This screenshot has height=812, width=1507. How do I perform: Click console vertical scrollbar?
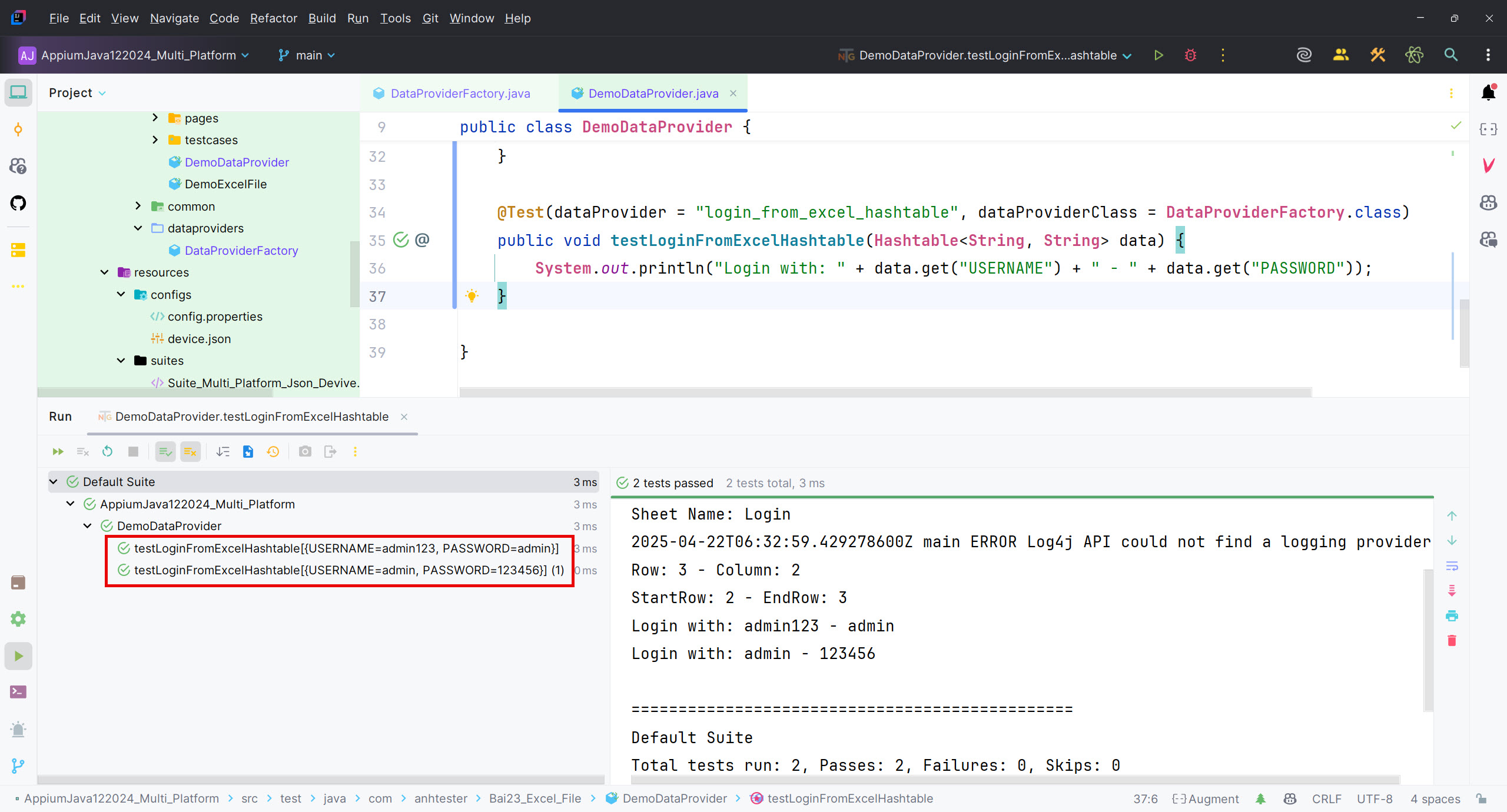pos(1428,640)
